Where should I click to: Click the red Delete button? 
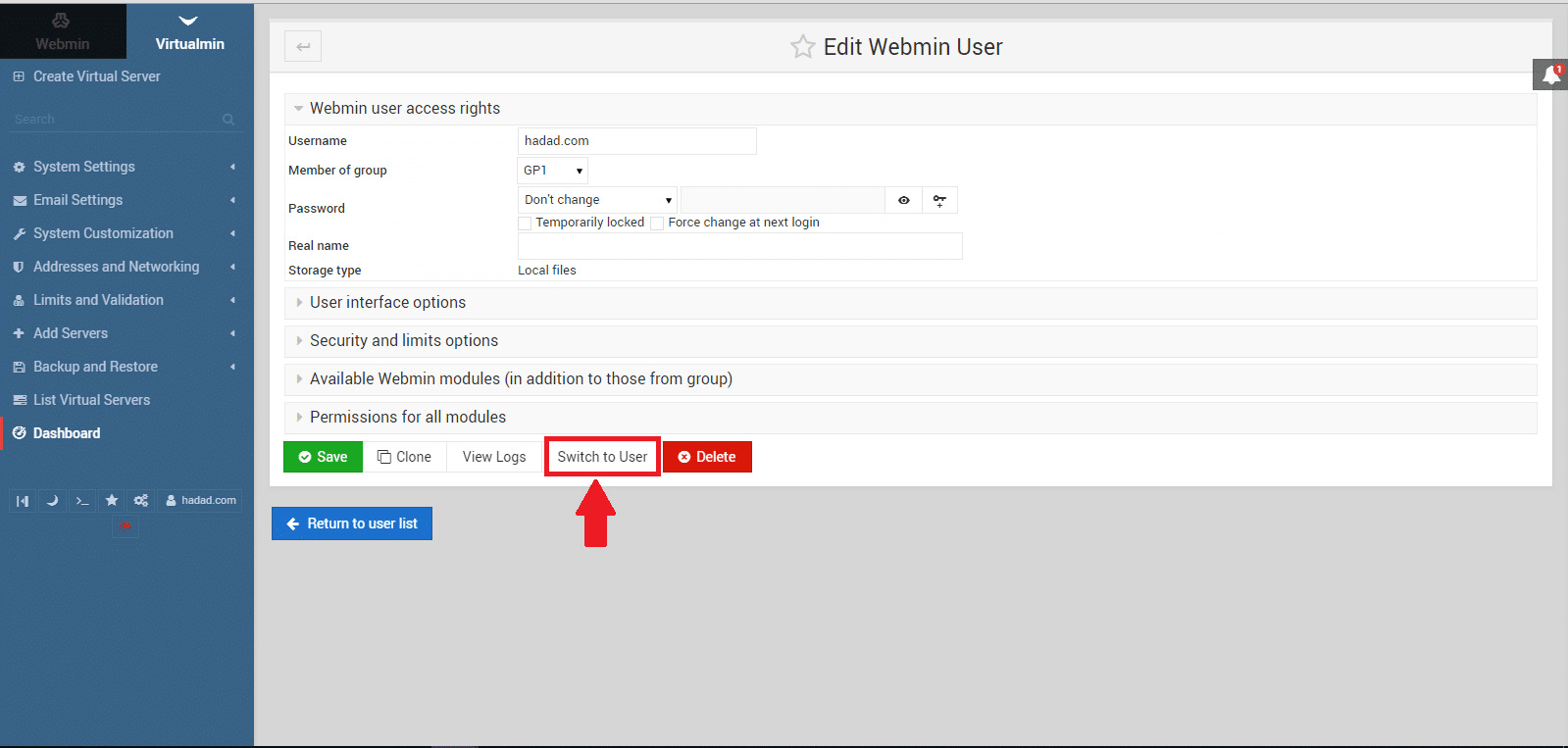(707, 457)
